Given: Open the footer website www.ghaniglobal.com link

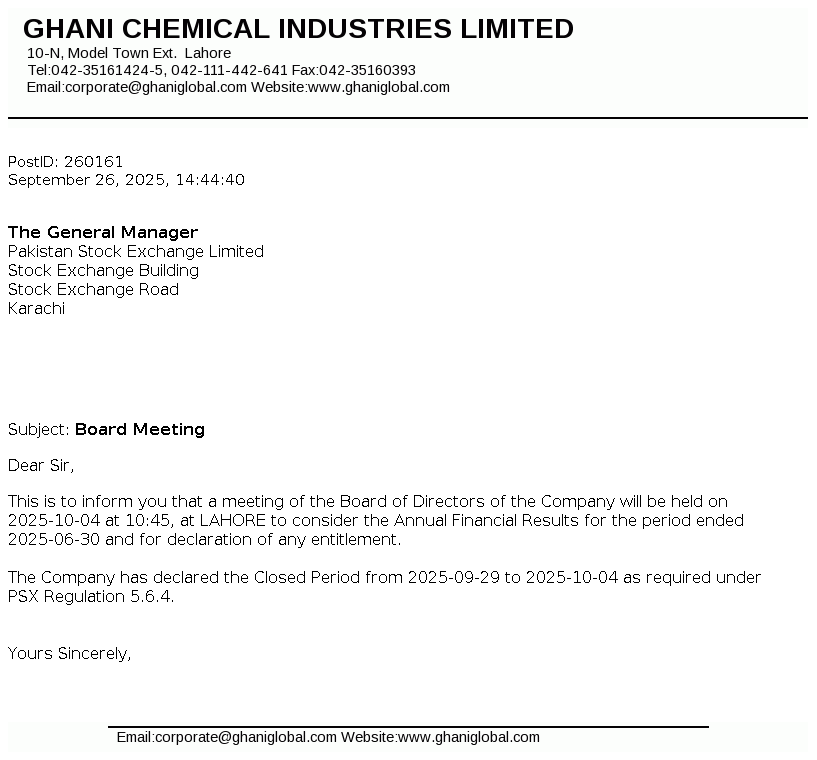Looking at the screenshot, I should [x=468, y=738].
